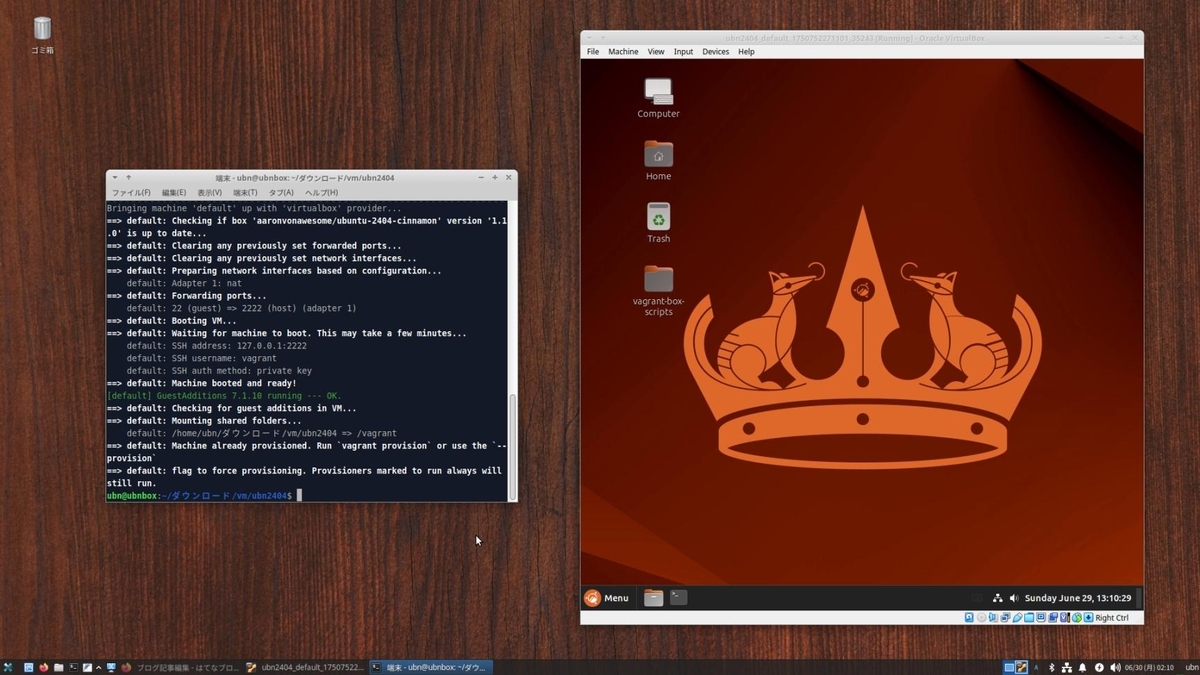Image resolution: width=1200 pixels, height=675 pixels.
Task: Click the power manager icon in host tray
Action: tap(1099, 667)
